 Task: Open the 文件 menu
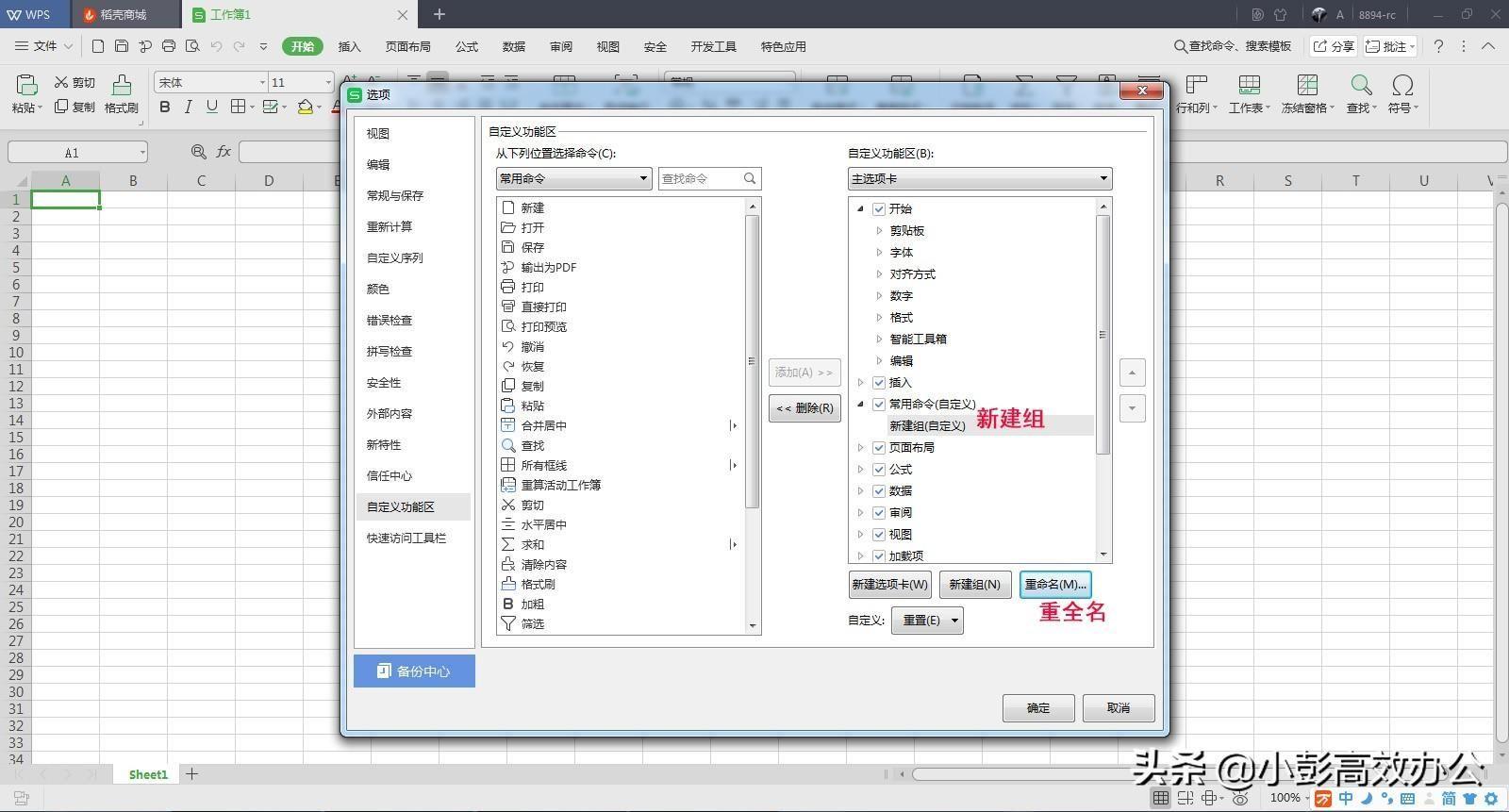[43, 46]
